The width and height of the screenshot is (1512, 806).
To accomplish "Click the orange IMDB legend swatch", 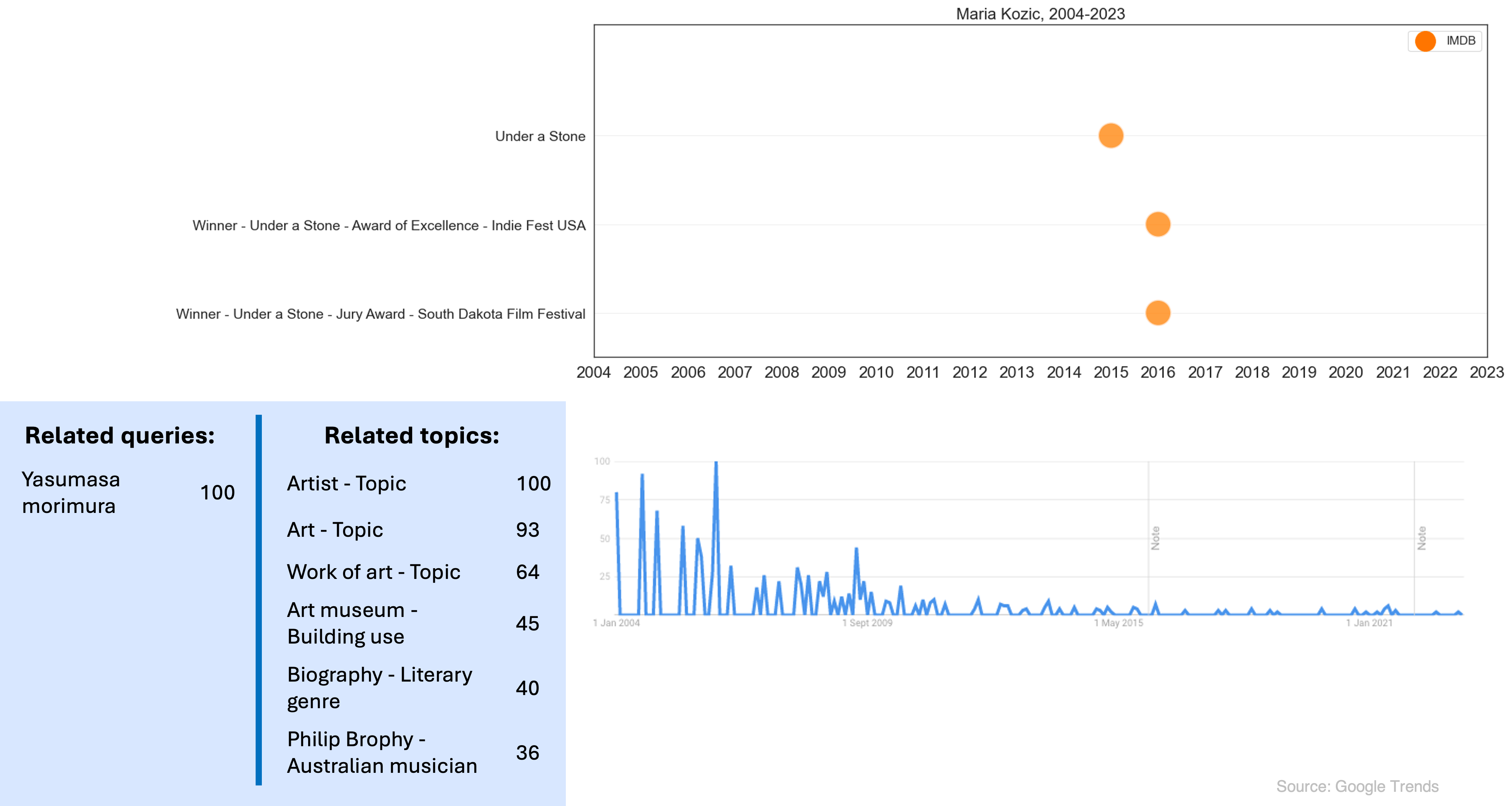I will point(1425,41).
